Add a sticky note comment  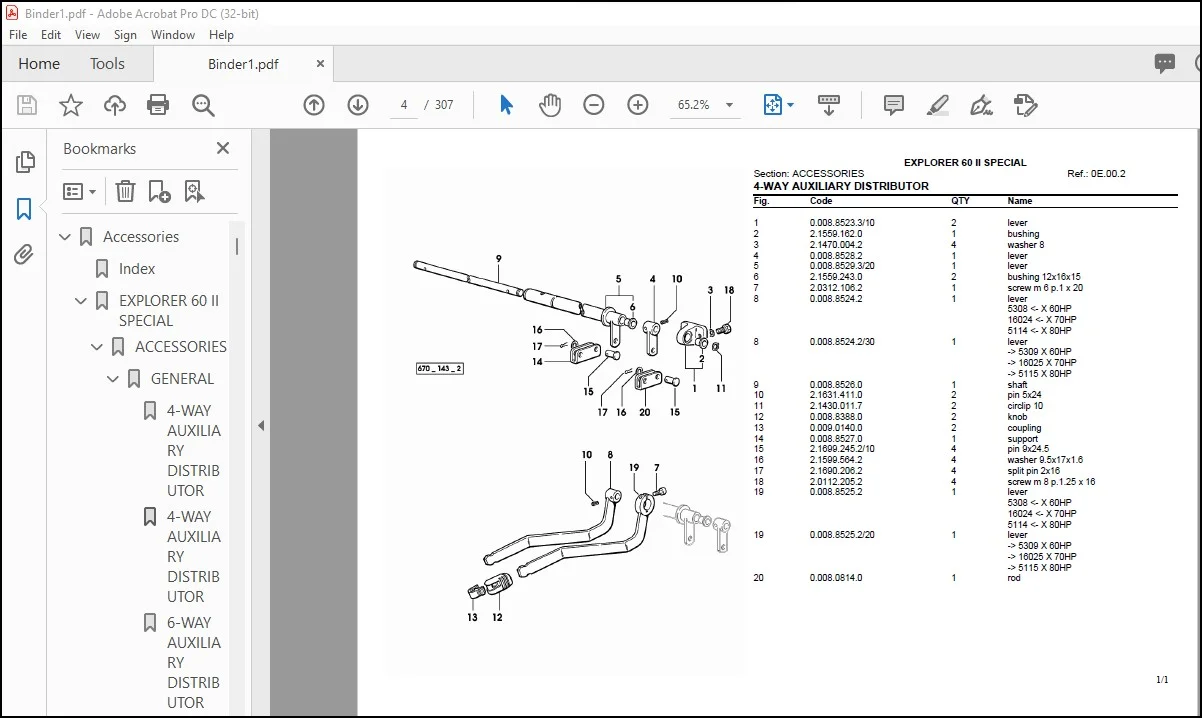click(894, 105)
